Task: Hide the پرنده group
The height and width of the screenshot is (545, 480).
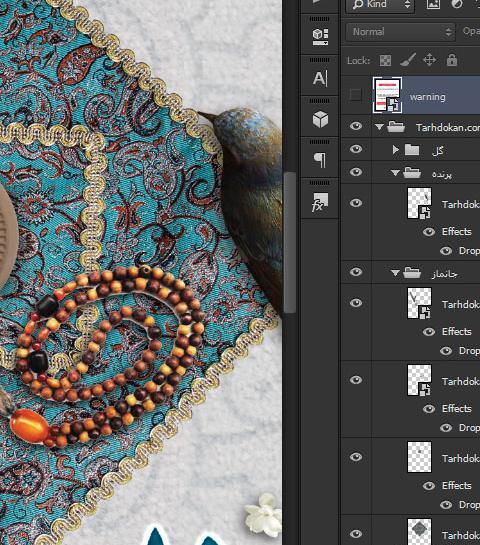Action: (x=356, y=172)
